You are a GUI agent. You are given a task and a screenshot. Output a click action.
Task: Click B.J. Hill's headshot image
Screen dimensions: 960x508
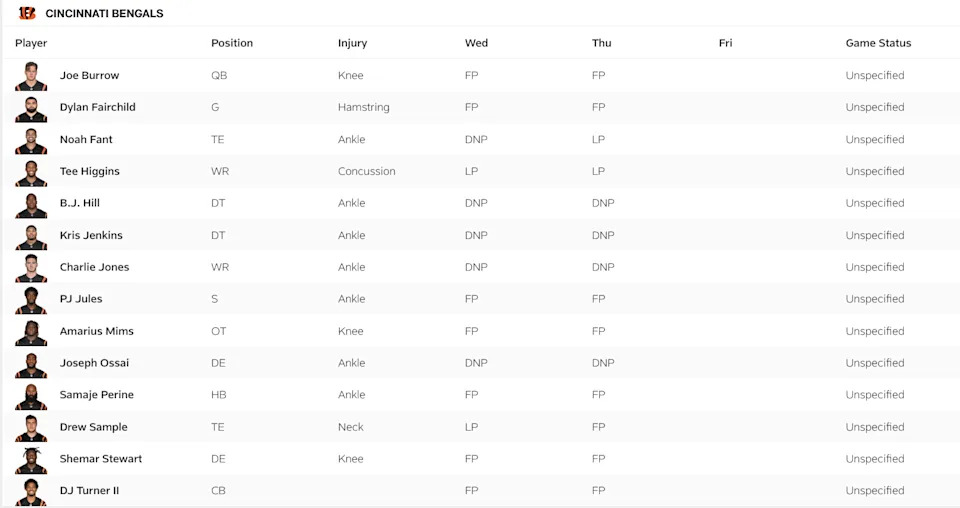click(31, 204)
